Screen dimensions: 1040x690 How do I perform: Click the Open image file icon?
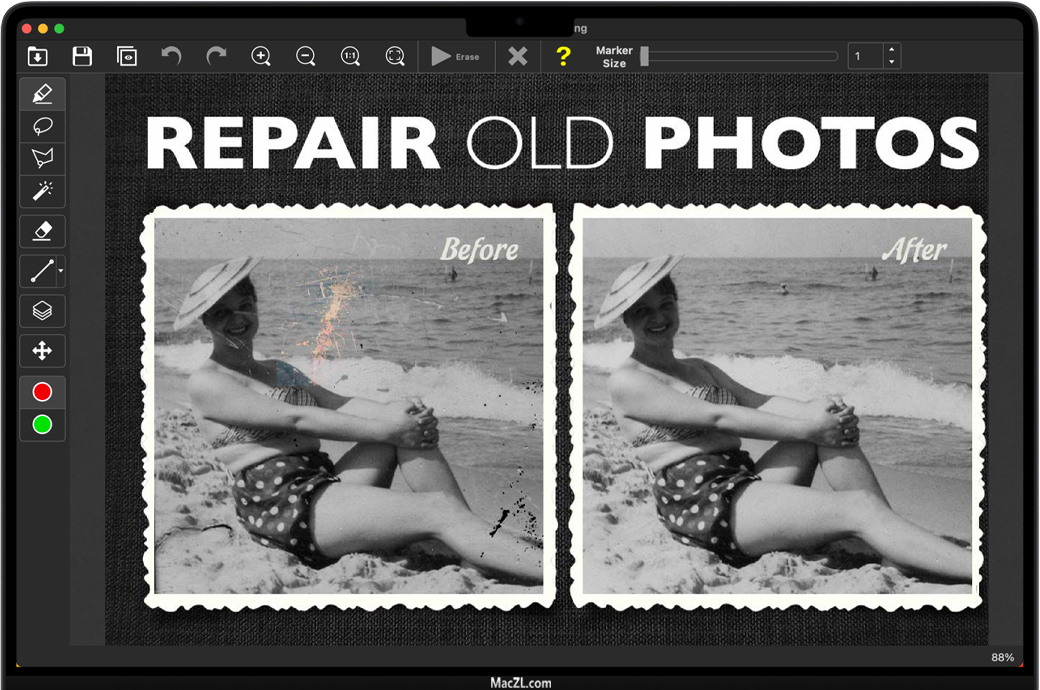pyautogui.click(x=38, y=57)
